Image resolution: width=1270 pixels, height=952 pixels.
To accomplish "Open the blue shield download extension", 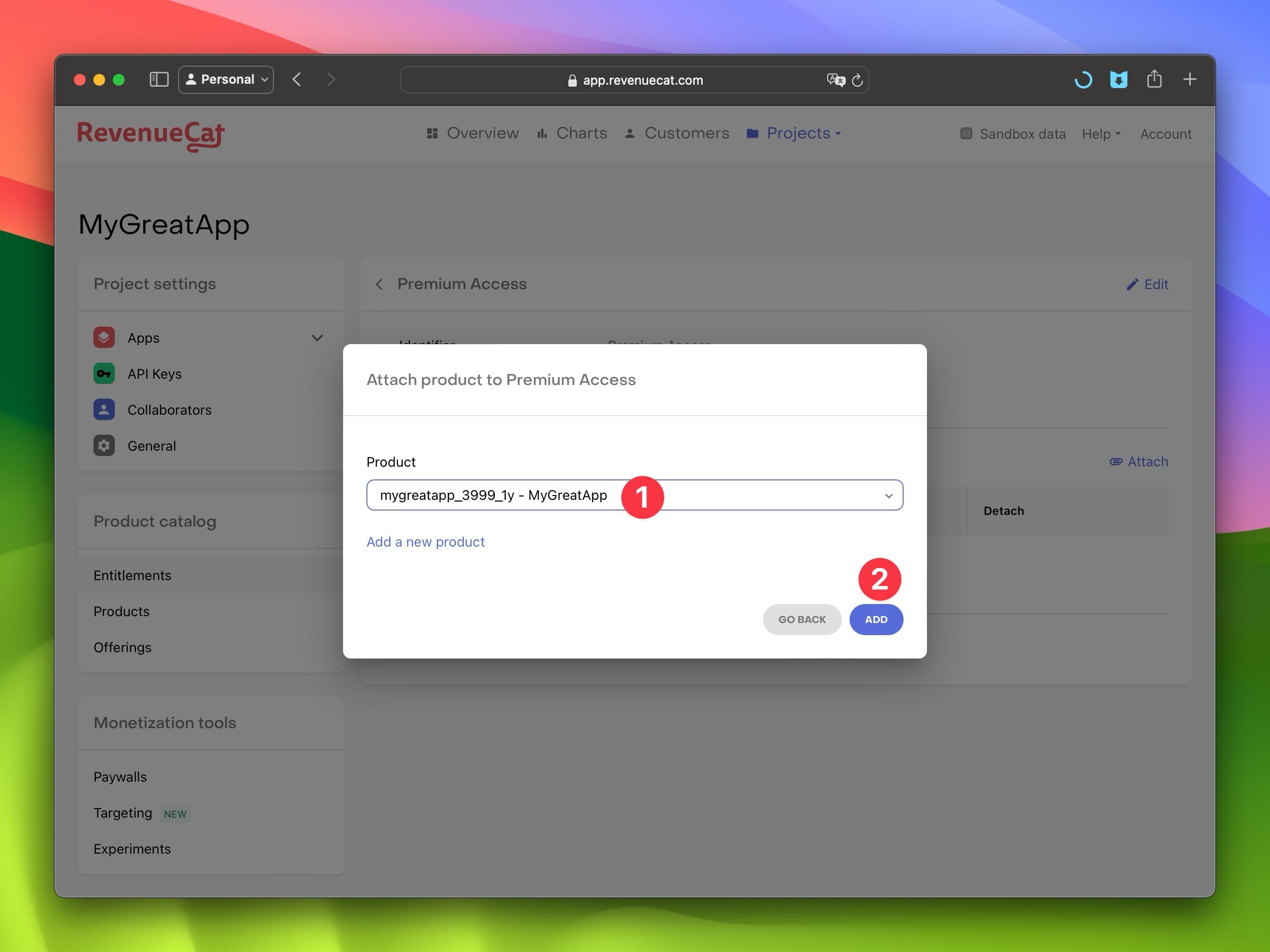I will click(1118, 79).
